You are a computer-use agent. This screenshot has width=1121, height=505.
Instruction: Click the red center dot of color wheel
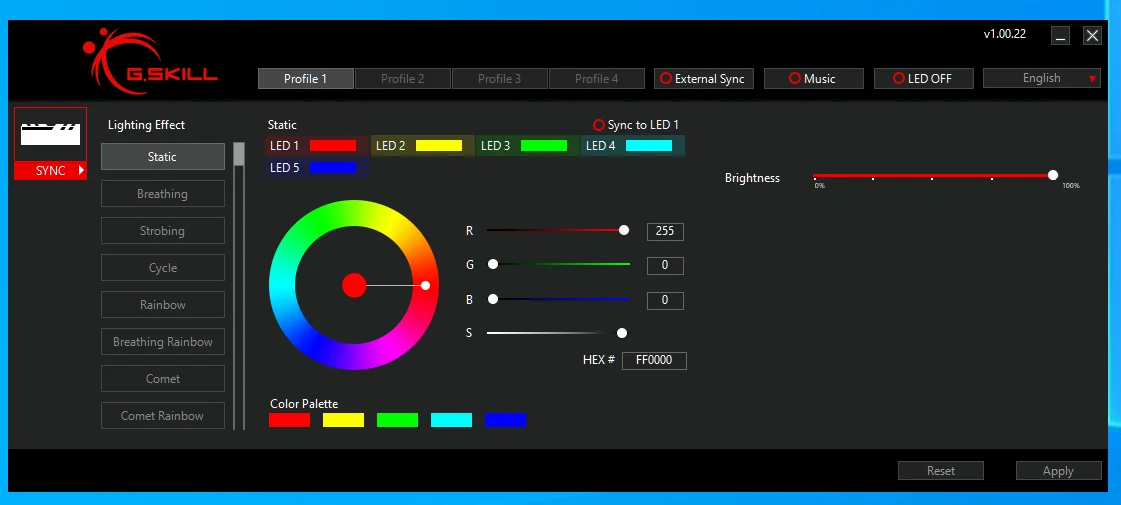click(x=354, y=285)
